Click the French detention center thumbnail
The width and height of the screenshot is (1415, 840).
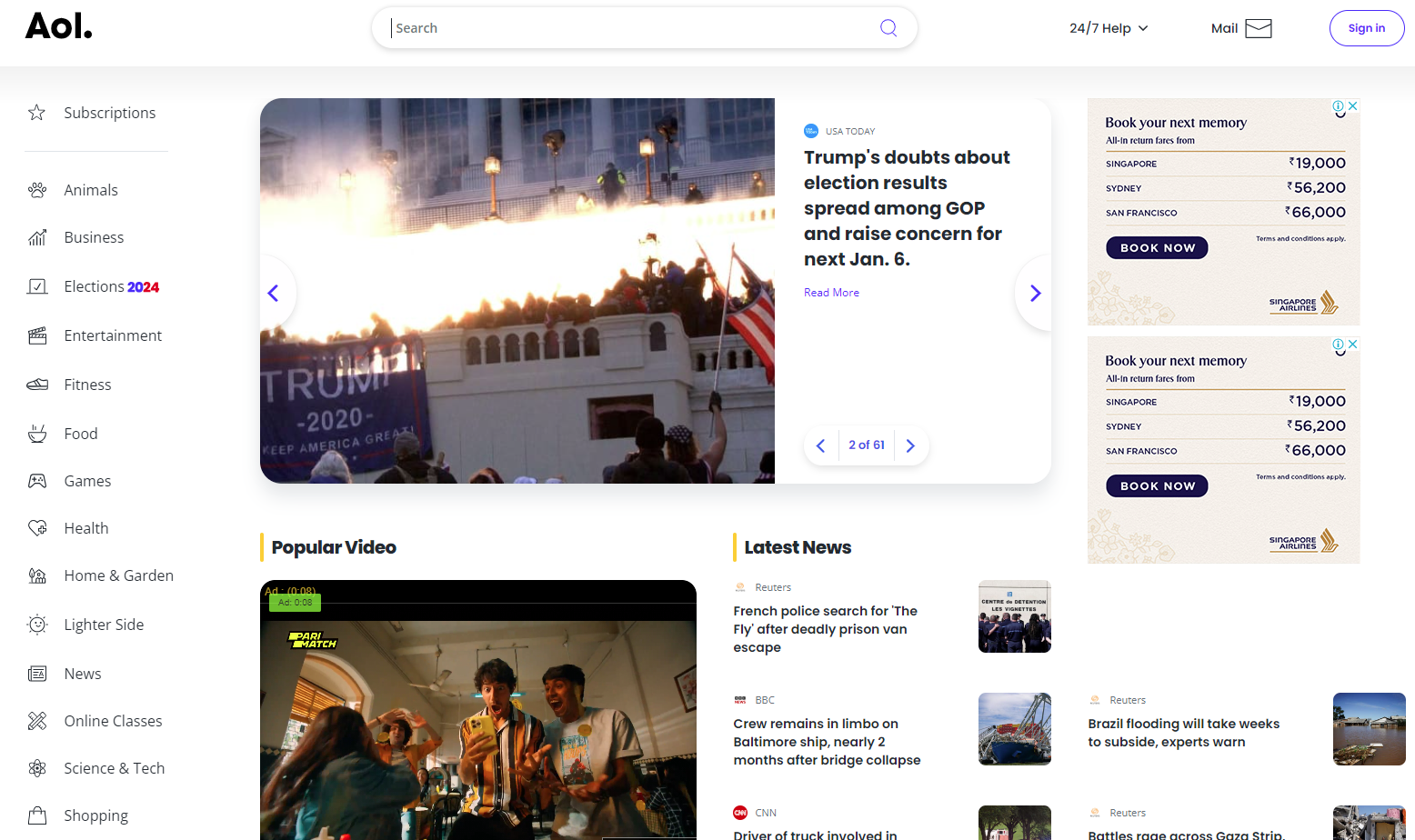pos(1015,616)
